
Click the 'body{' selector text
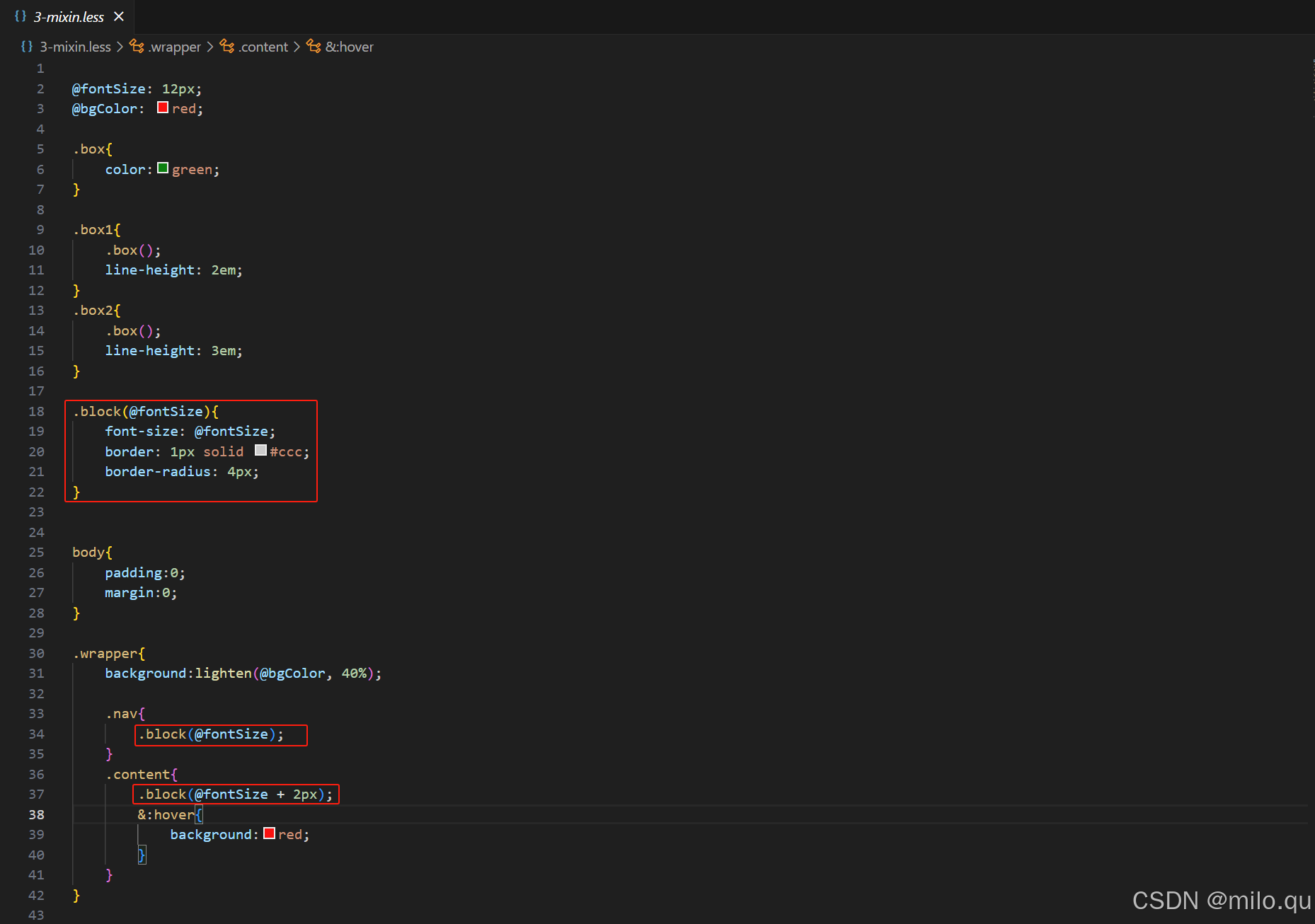coord(92,553)
